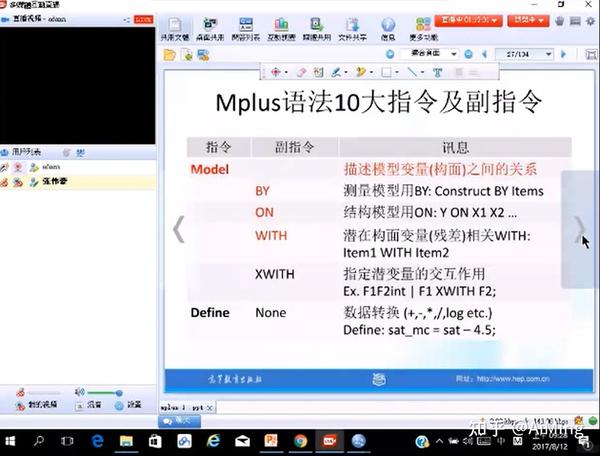600x456 pixels.
Task: Toggle fullscreen view icon at toolbar right edge
Action: [591, 54]
